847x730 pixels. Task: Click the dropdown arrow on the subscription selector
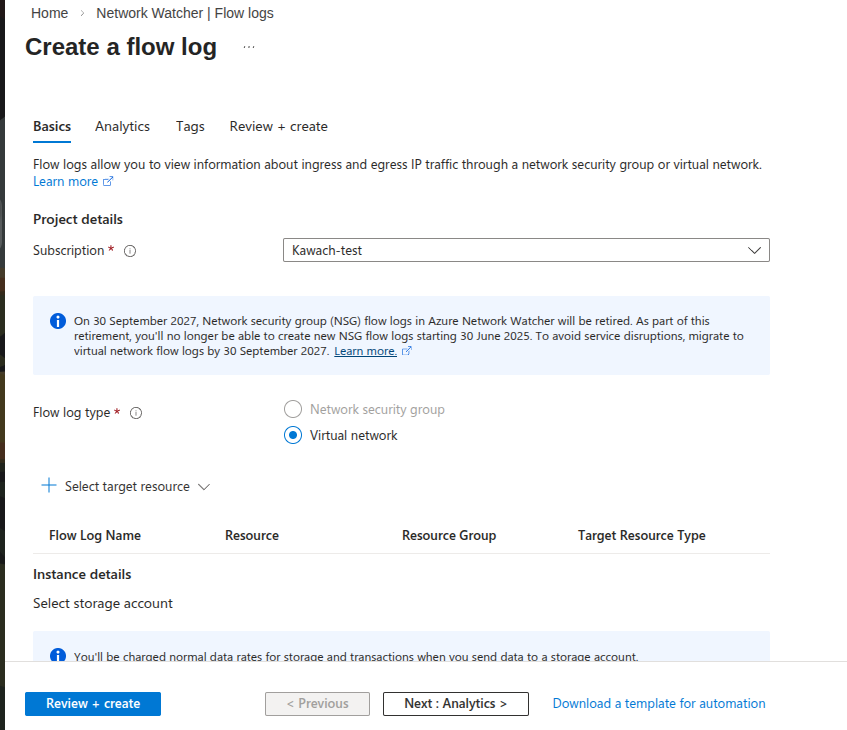(x=755, y=250)
